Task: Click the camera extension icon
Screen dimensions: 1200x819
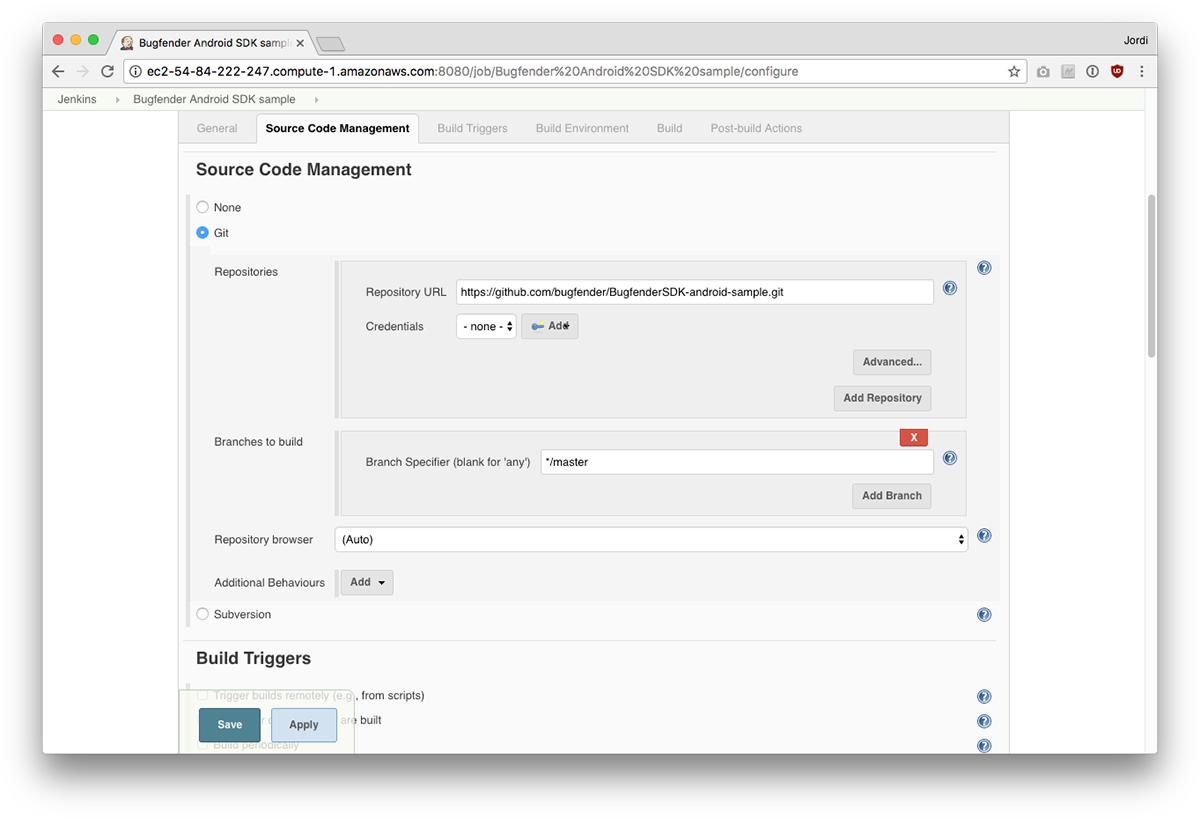Action: coord(1043,72)
